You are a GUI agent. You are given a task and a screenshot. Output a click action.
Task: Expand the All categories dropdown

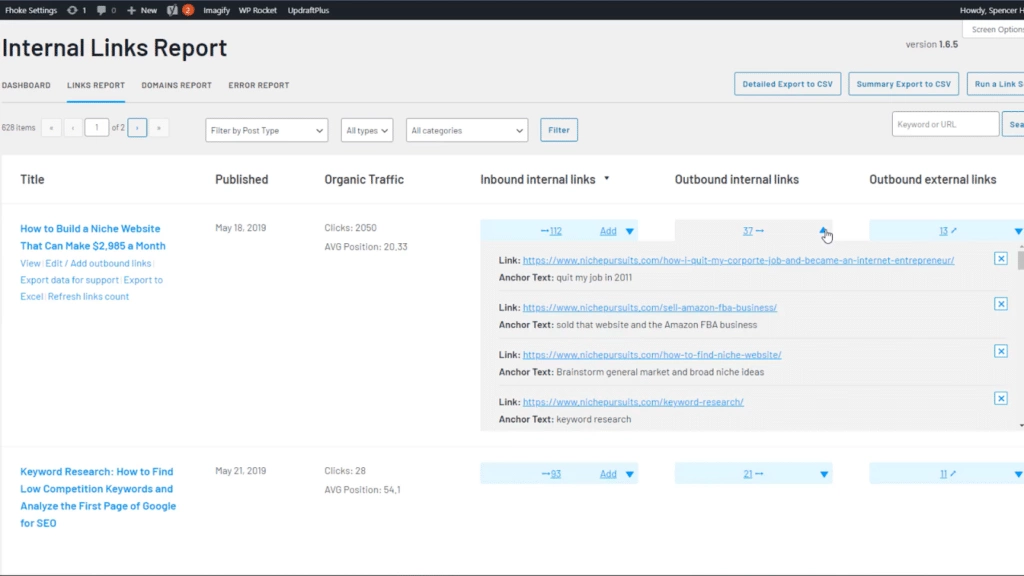[466, 130]
